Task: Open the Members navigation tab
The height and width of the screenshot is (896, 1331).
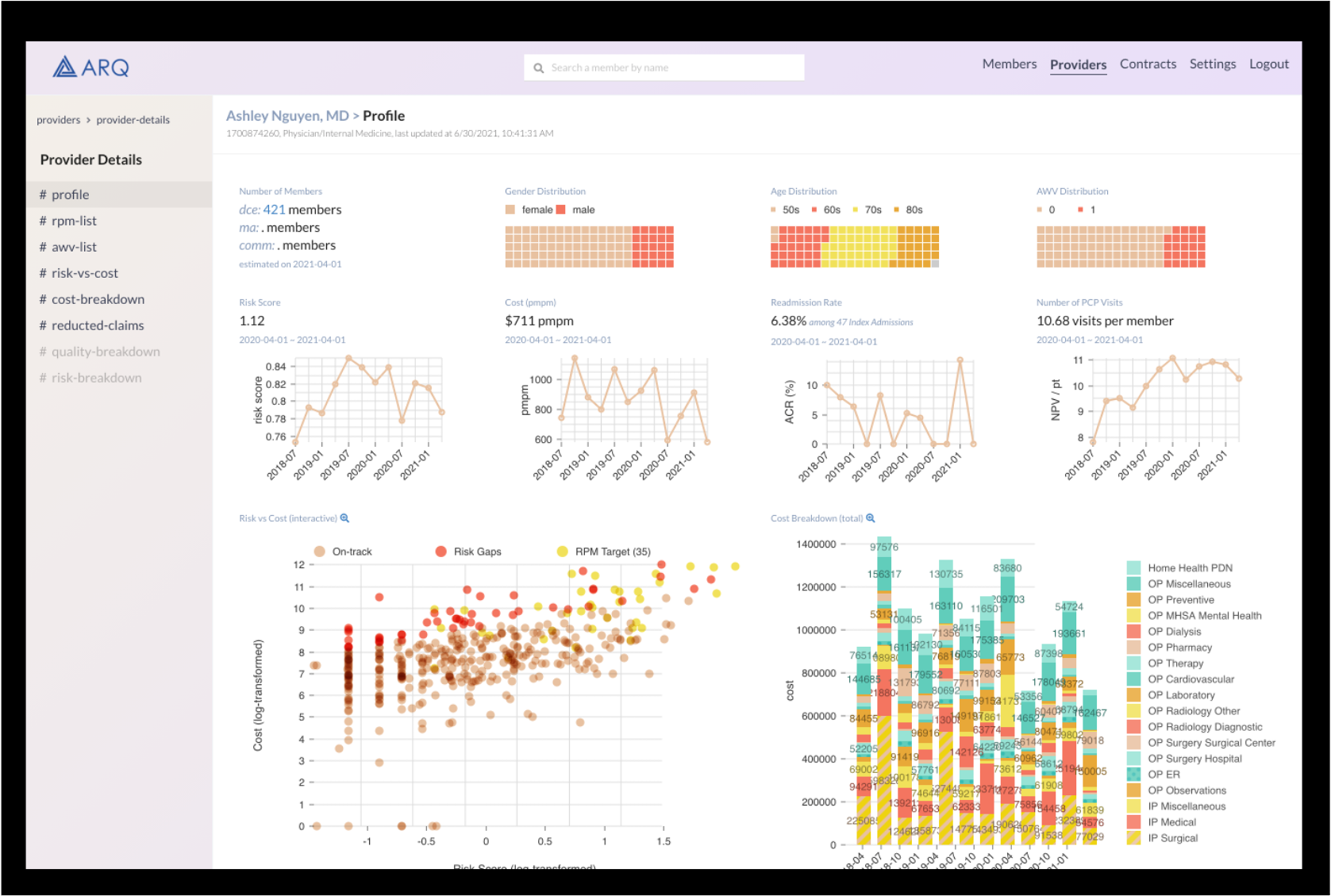Action: [x=1009, y=64]
